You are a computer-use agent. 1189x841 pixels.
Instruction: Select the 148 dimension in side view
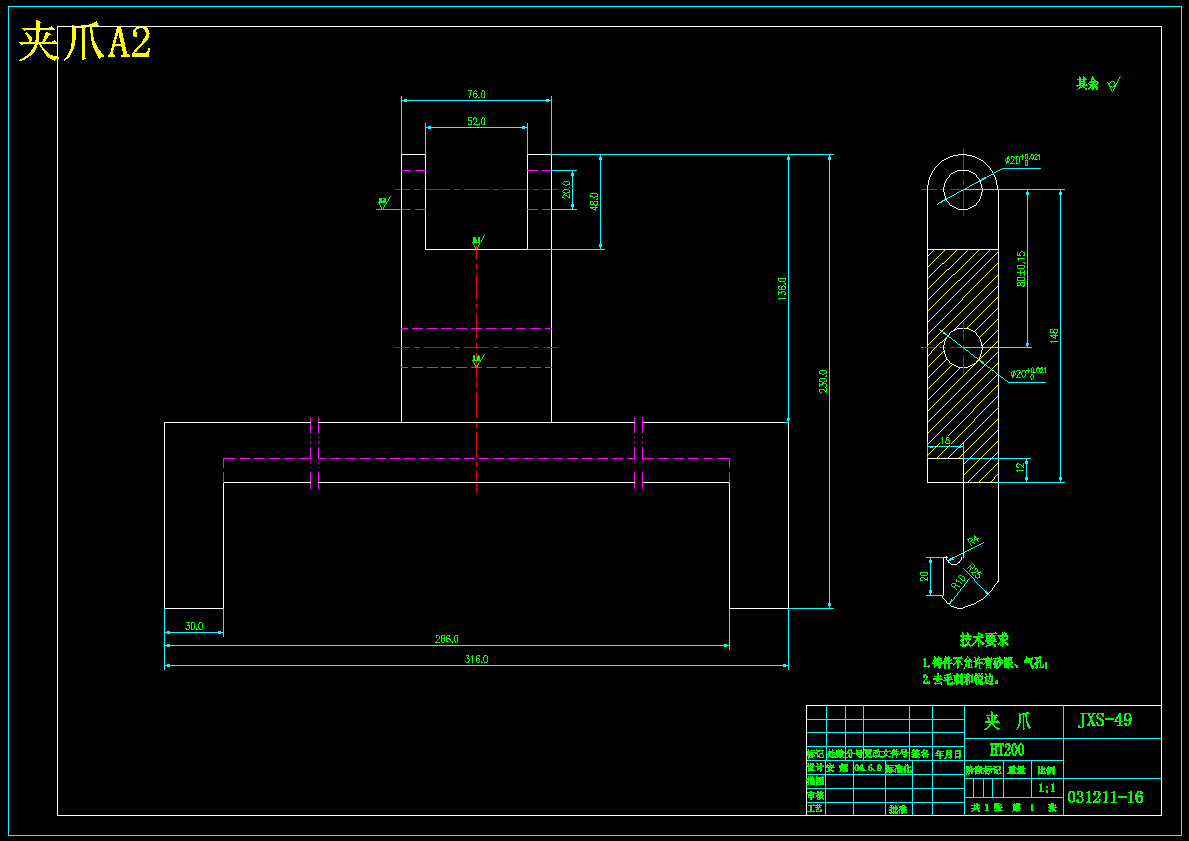(x=1054, y=335)
